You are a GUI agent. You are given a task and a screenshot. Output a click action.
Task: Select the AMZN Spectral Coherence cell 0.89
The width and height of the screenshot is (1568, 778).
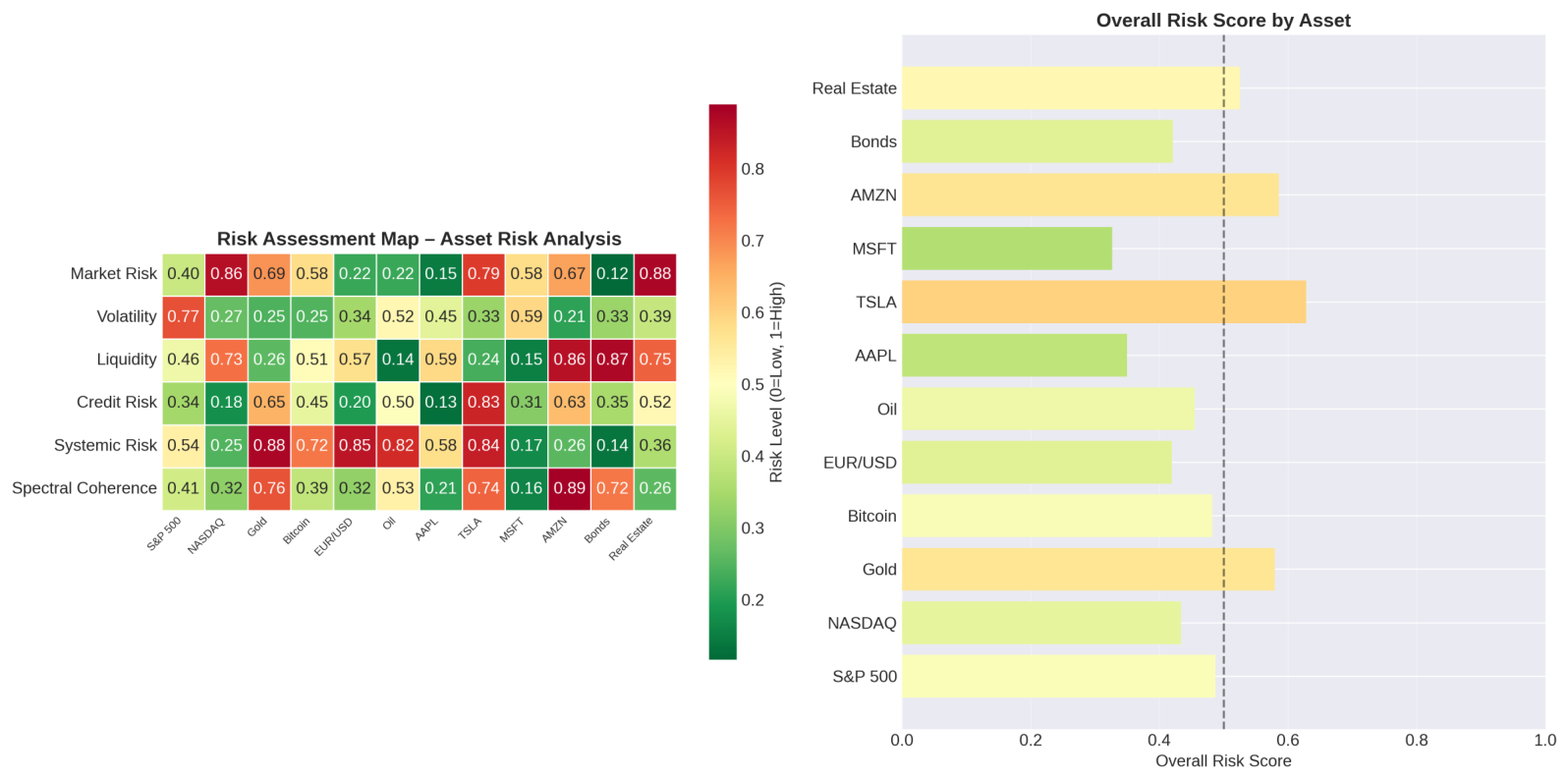coord(570,488)
